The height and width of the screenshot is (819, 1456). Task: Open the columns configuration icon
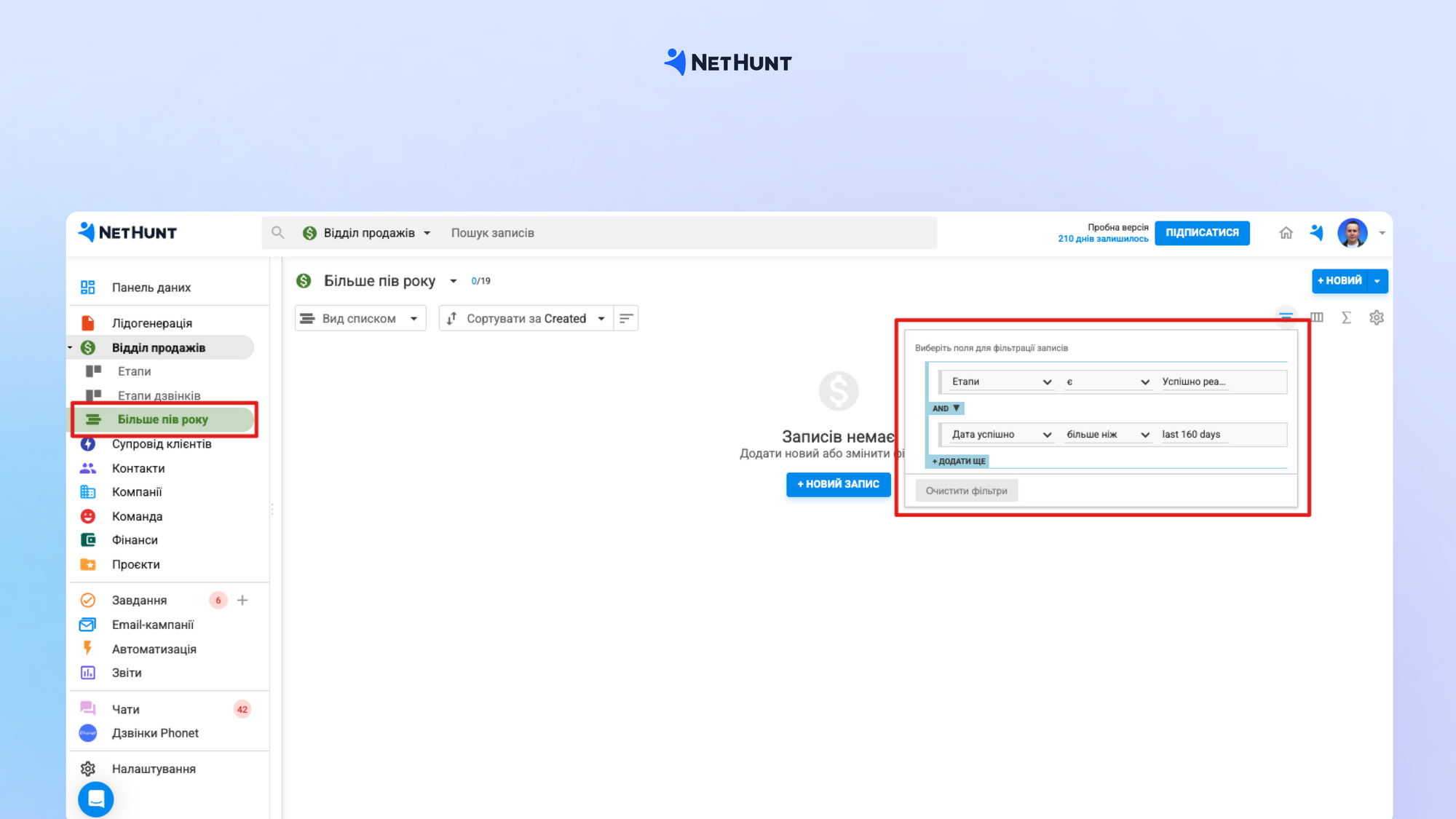(x=1316, y=317)
